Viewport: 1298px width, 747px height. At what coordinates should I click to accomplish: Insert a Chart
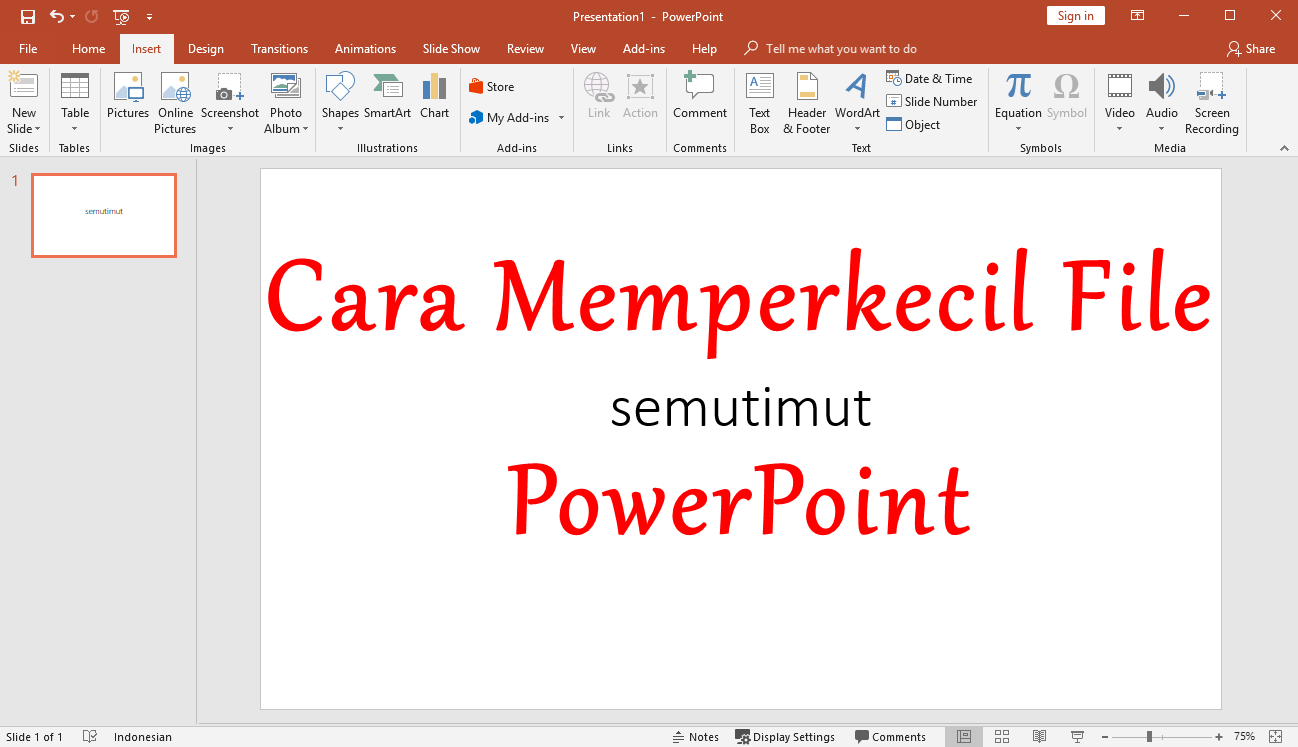[434, 97]
